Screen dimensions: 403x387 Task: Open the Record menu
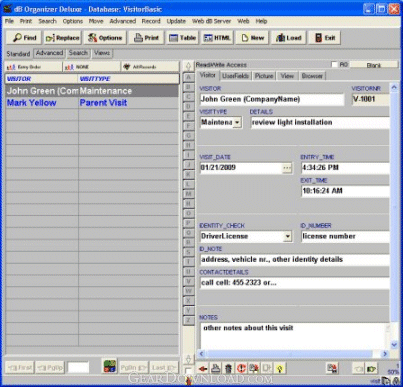(151, 21)
